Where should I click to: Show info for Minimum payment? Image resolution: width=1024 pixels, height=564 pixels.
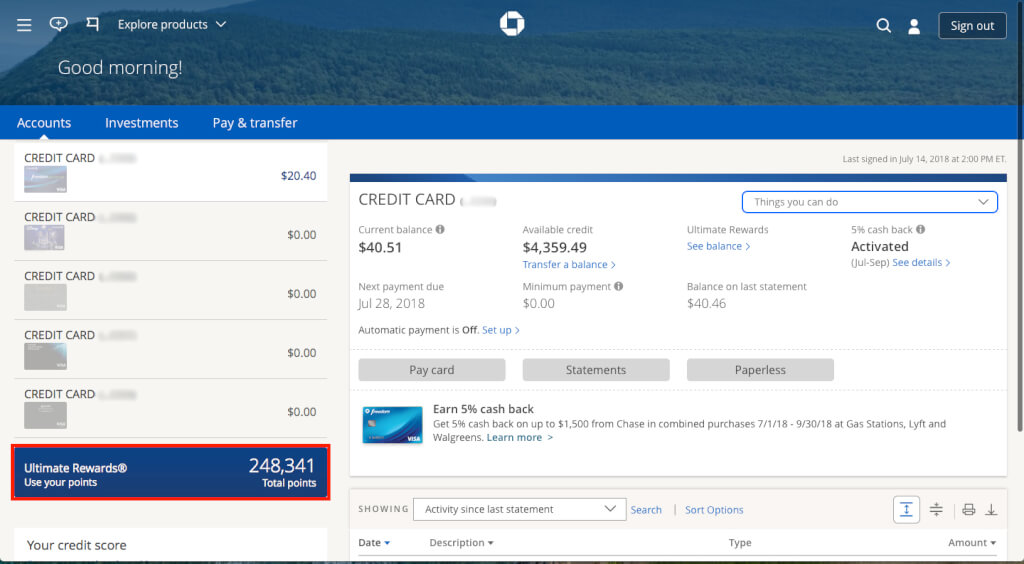click(x=618, y=286)
